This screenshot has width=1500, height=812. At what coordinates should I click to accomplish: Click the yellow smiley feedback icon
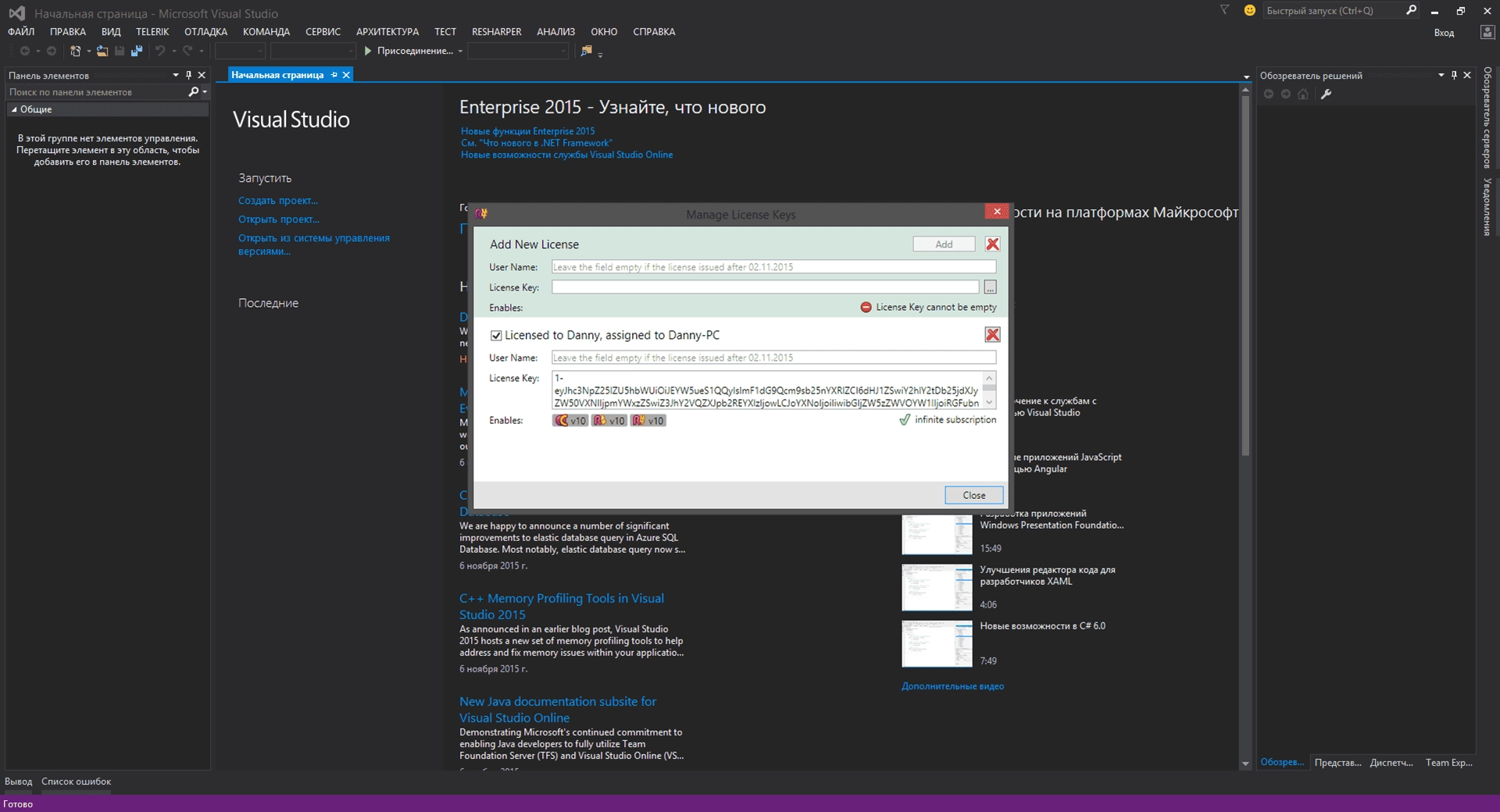pyautogui.click(x=1249, y=10)
